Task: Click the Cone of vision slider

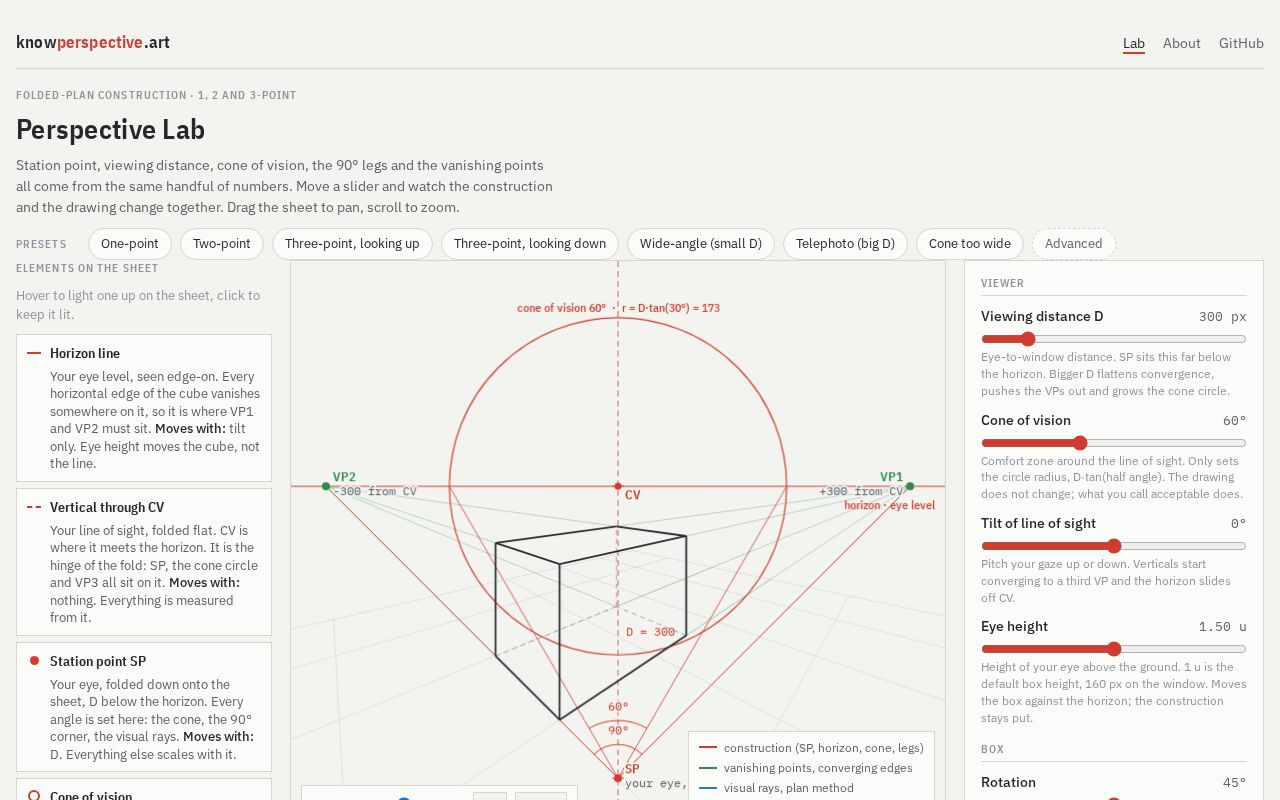Action: [1114, 443]
